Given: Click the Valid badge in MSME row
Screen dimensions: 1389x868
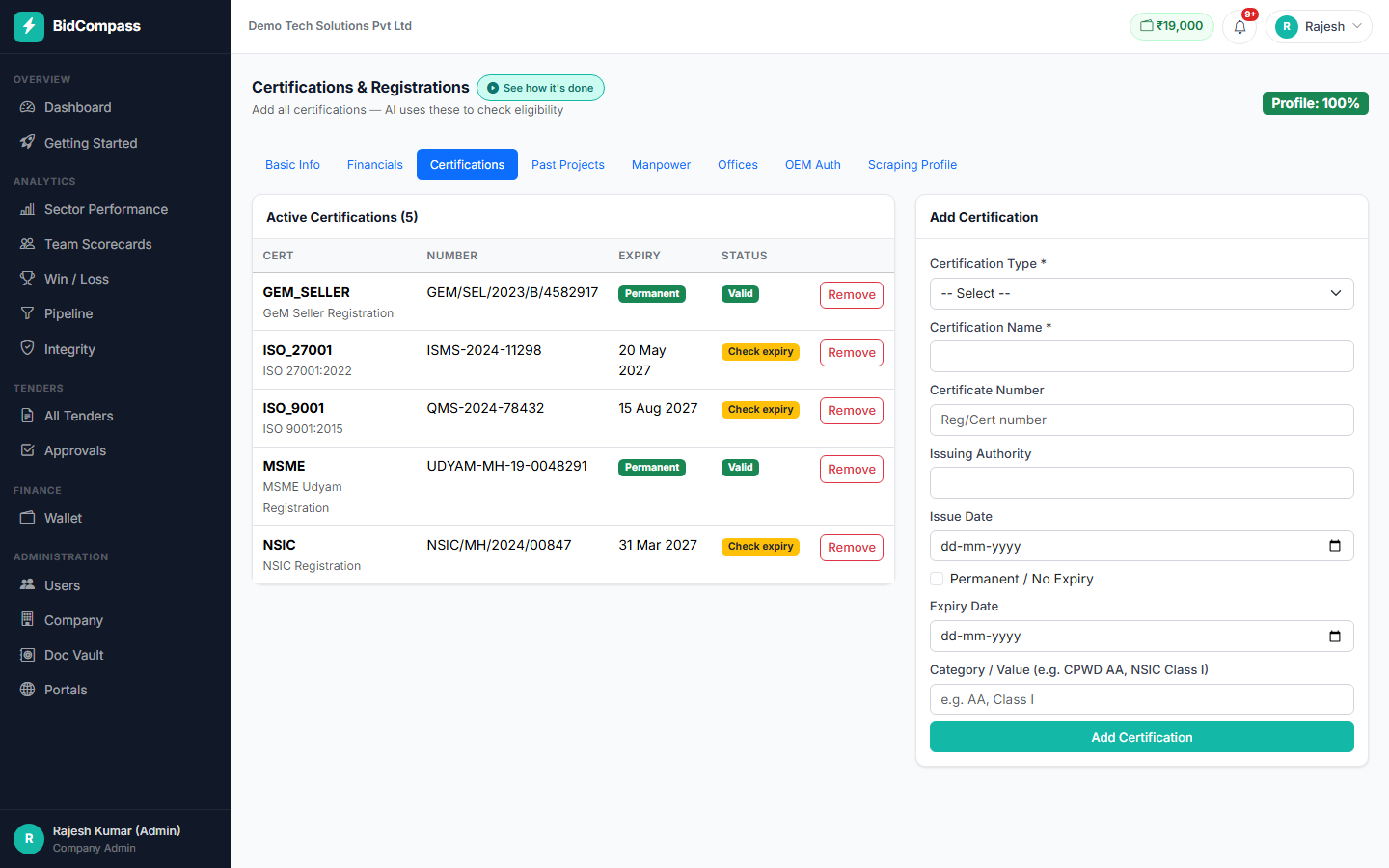Looking at the screenshot, I should pos(740,468).
